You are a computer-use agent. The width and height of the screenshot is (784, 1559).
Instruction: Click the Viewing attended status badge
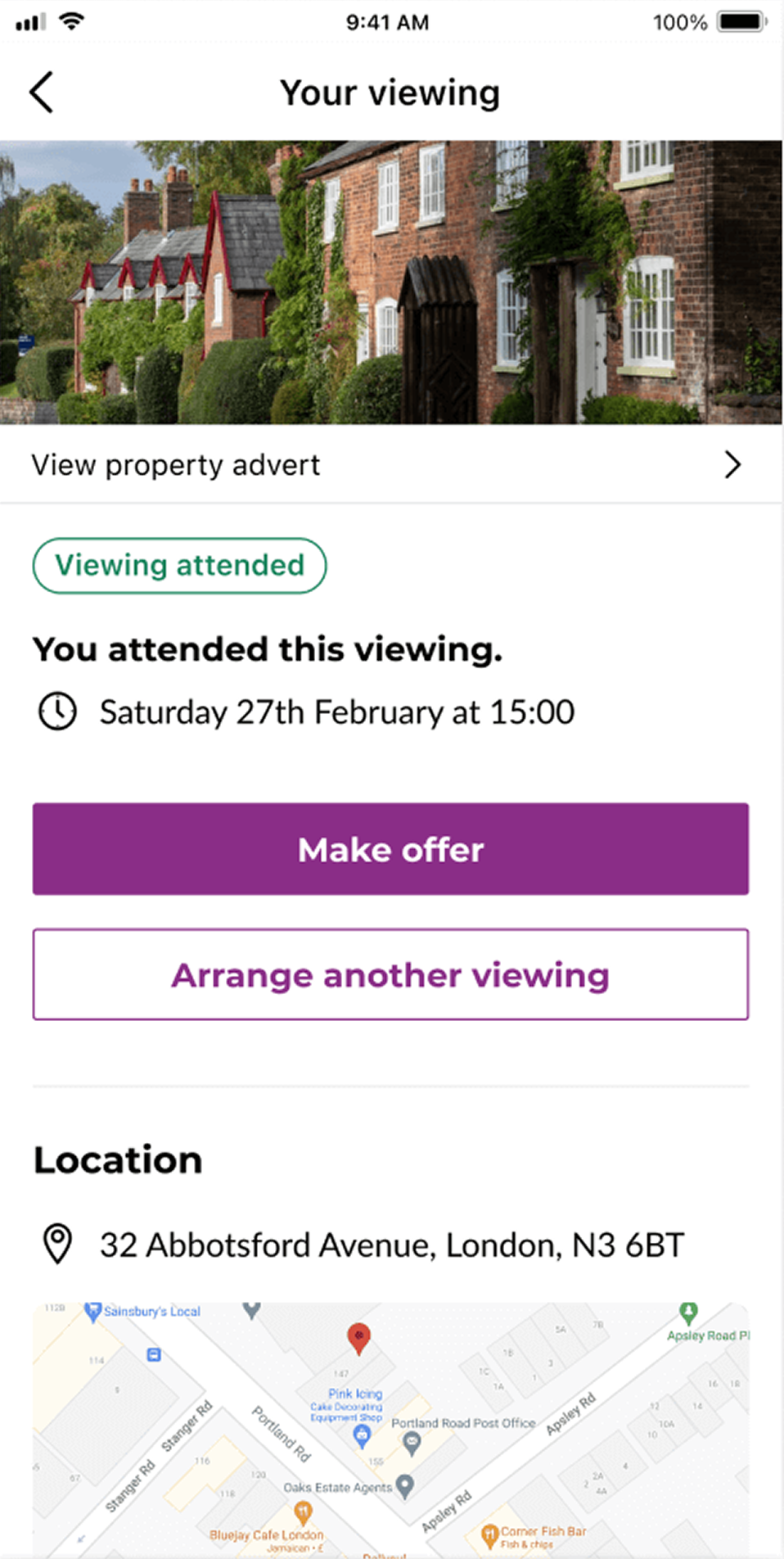pos(179,566)
